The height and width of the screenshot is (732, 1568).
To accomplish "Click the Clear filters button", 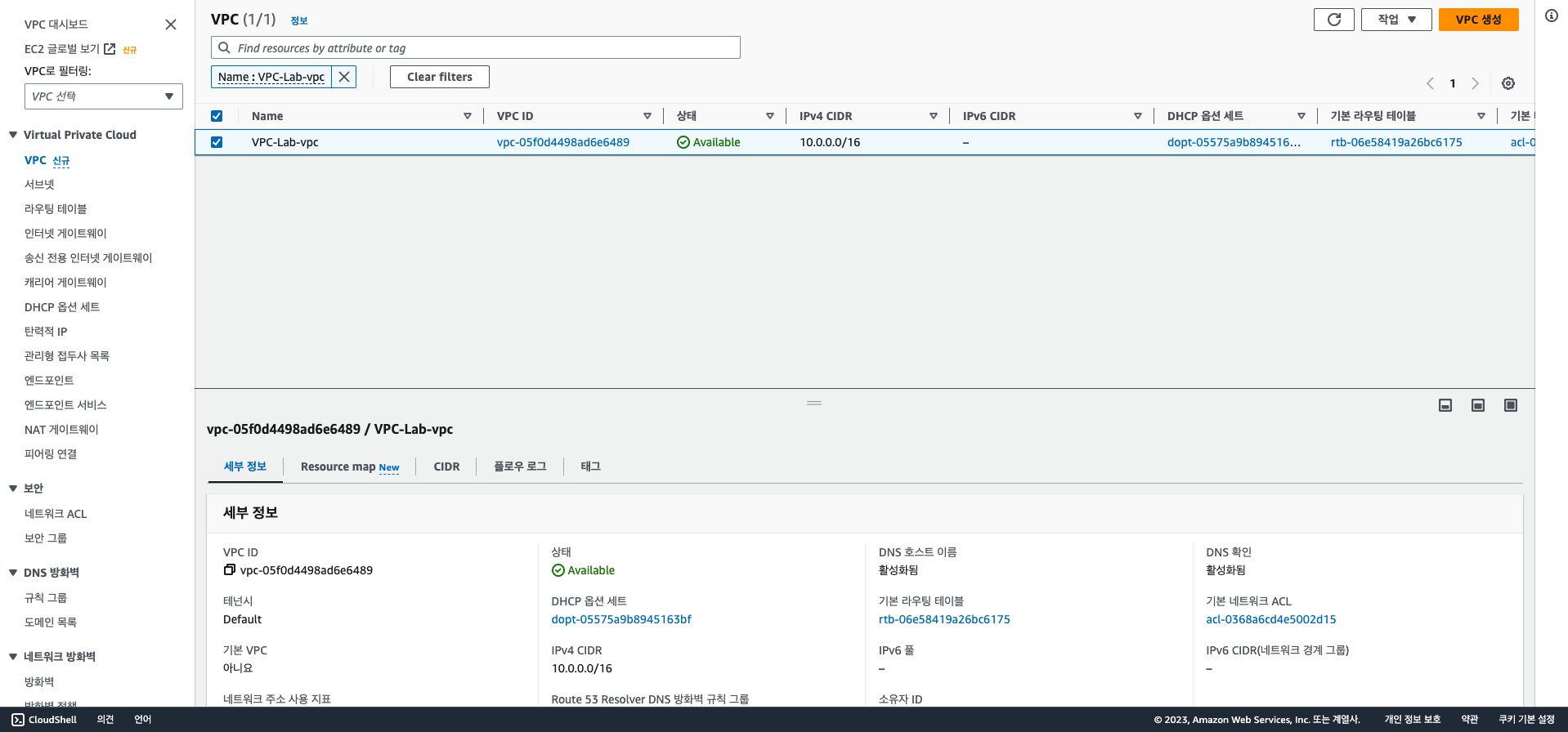I will [x=440, y=77].
